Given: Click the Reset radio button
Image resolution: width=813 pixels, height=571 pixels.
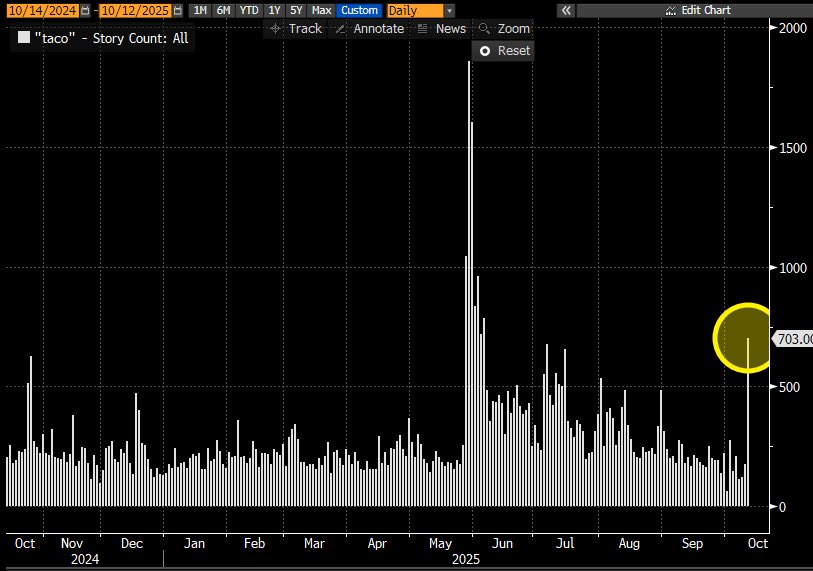Looking at the screenshot, I should [x=485, y=50].
